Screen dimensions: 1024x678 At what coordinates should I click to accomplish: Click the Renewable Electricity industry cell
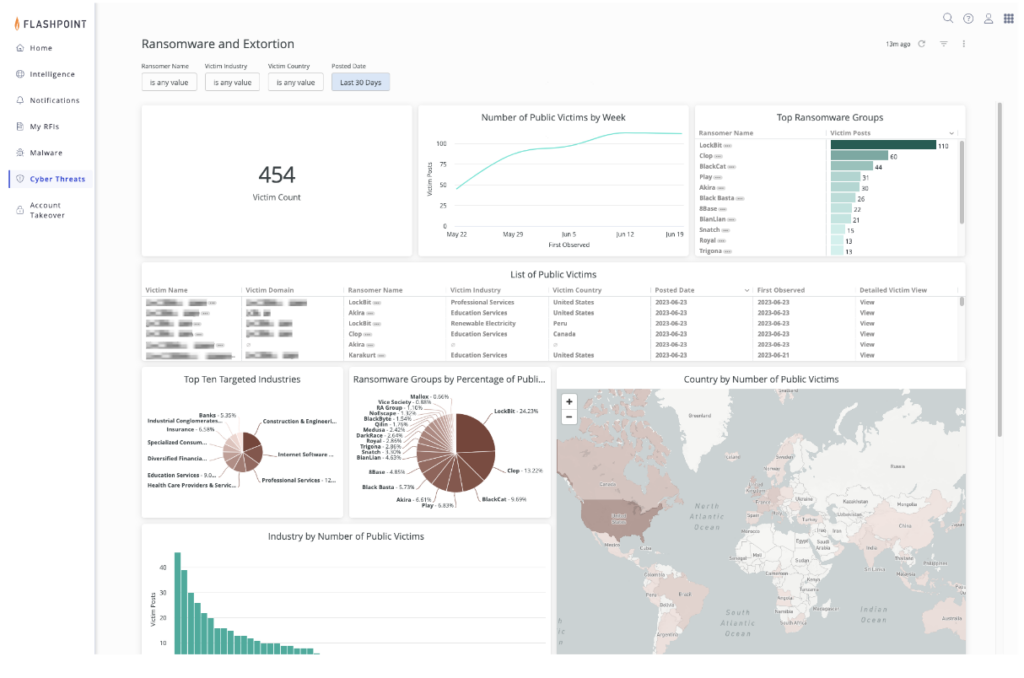click(483, 323)
